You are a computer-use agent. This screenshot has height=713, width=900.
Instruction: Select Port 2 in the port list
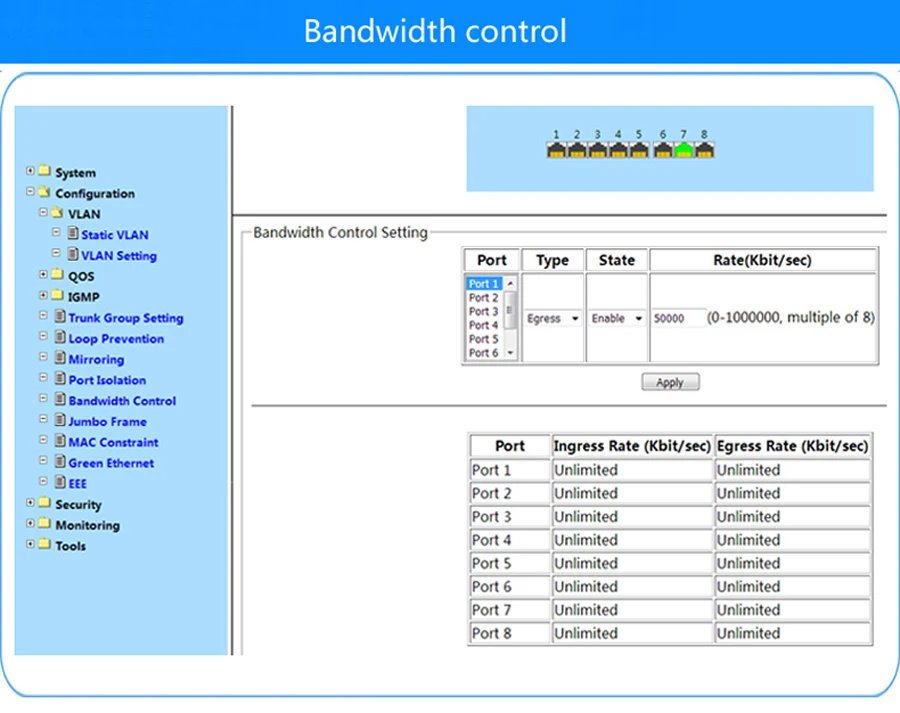(x=484, y=297)
